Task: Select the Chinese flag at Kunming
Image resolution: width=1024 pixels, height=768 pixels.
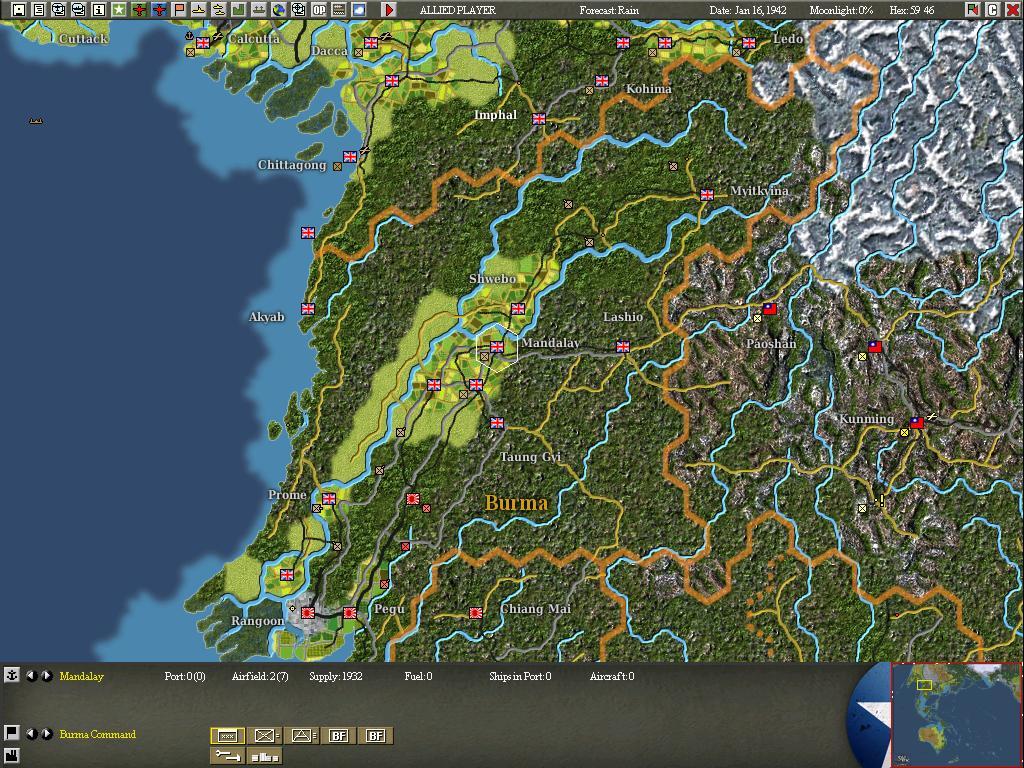Action: coord(917,423)
